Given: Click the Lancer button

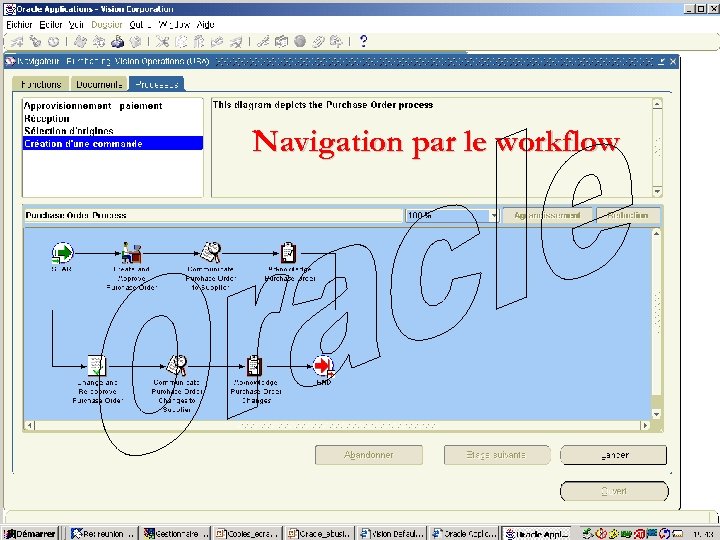Looking at the screenshot, I should (614, 455).
